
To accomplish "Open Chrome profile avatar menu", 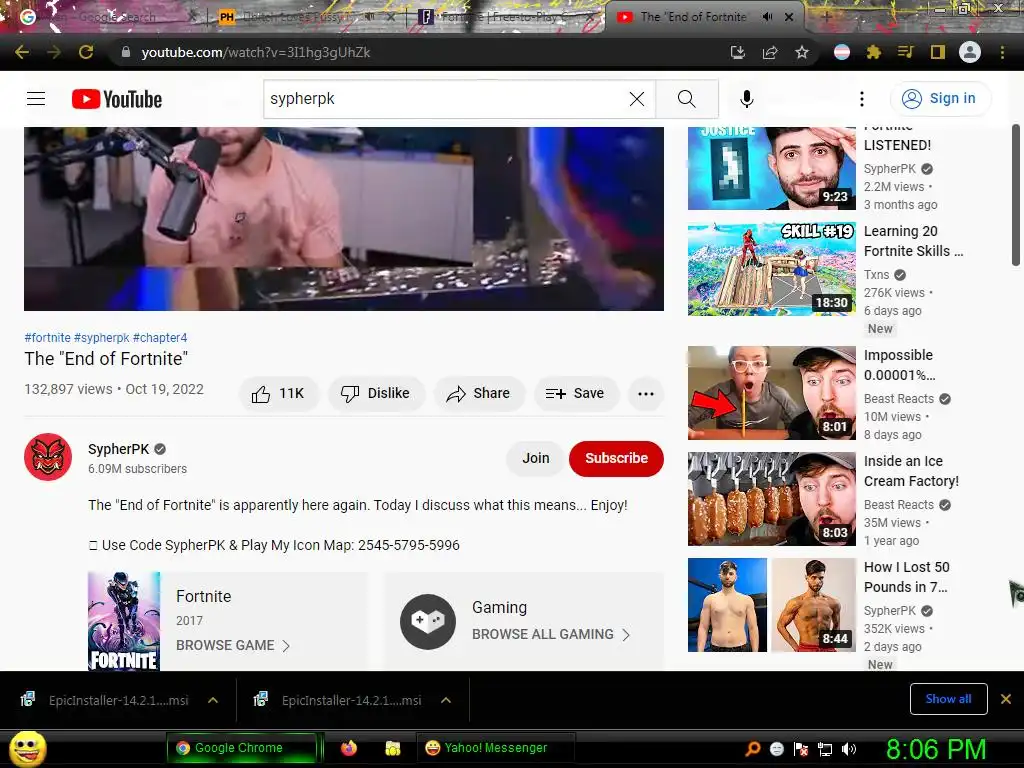I will [970, 52].
